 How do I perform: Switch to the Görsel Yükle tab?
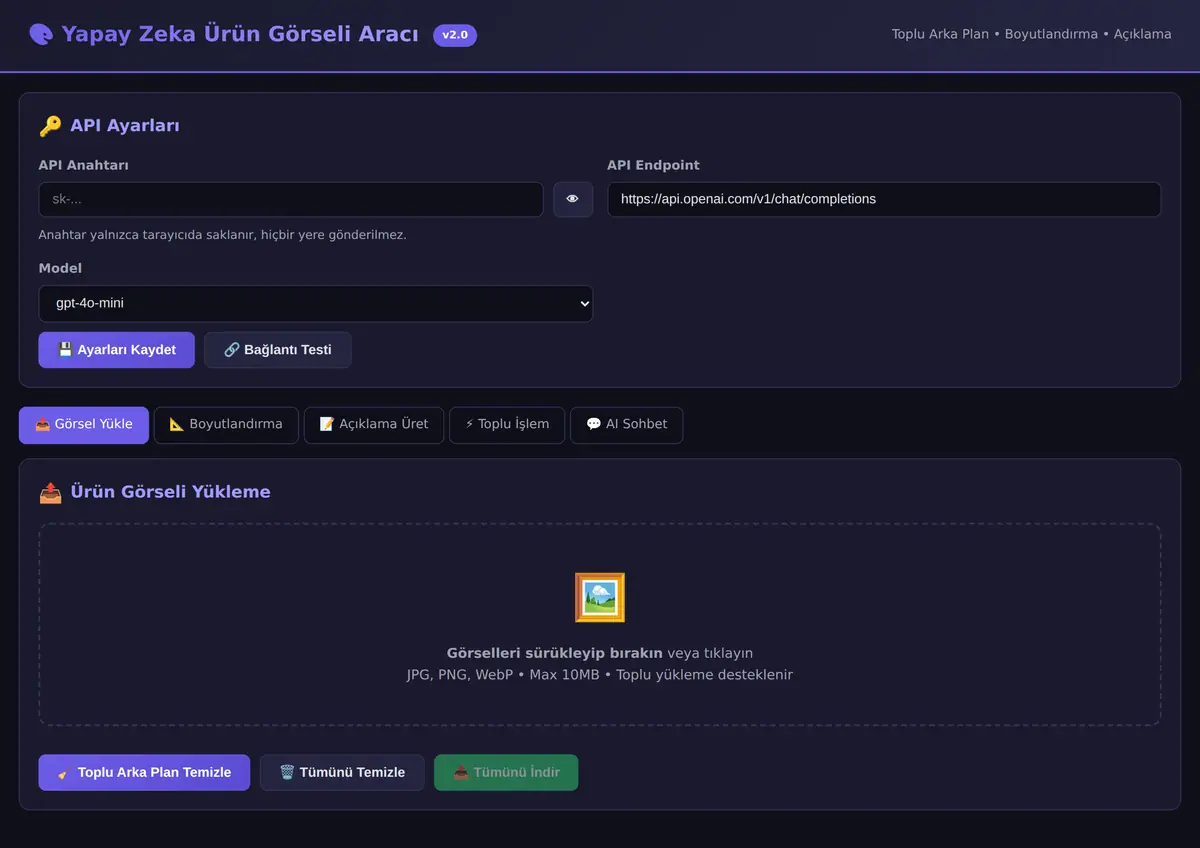click(84, 424)
